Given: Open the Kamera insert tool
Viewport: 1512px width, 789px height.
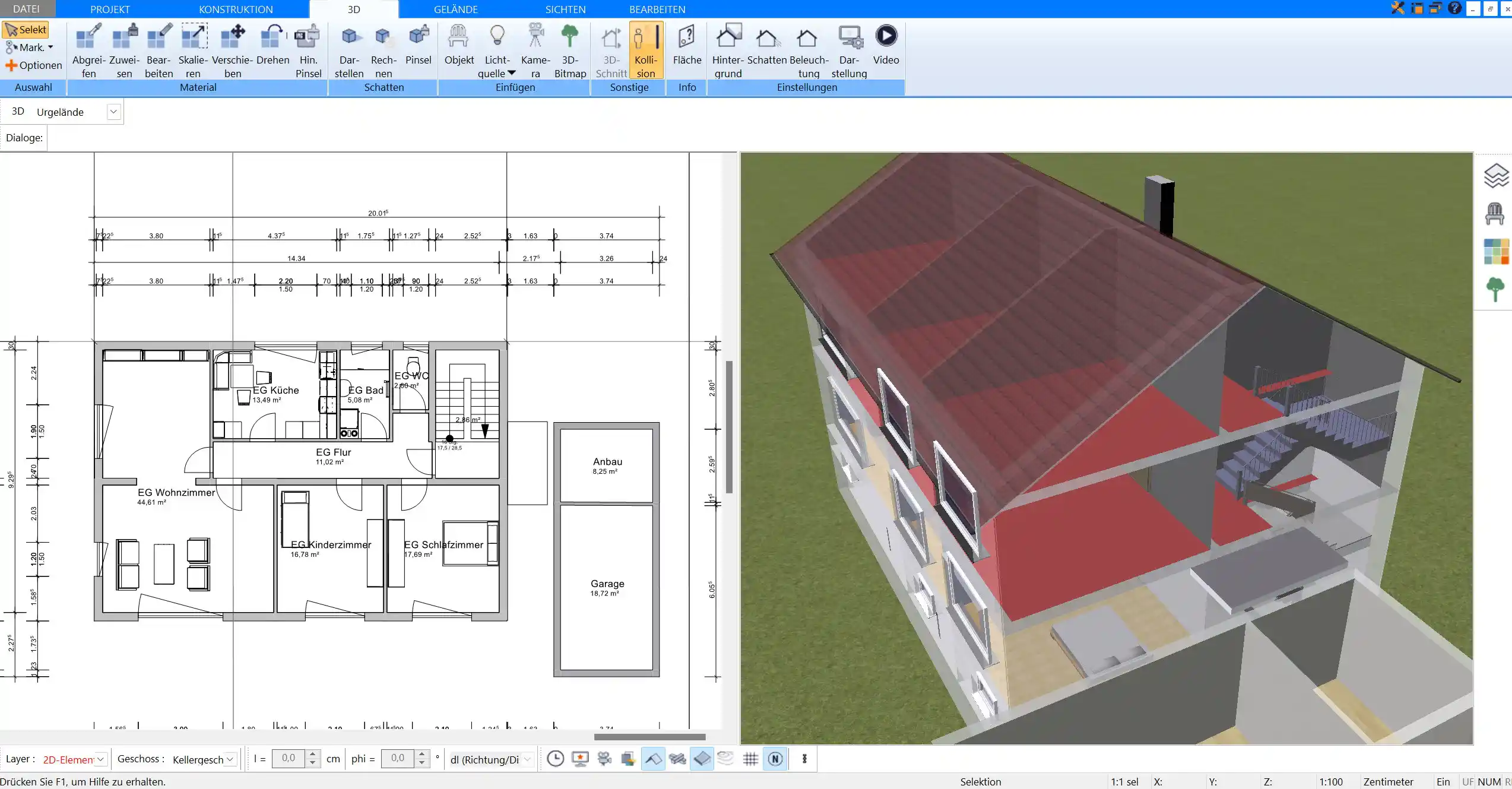Looking at the screenshot, I should pos(535,51).
